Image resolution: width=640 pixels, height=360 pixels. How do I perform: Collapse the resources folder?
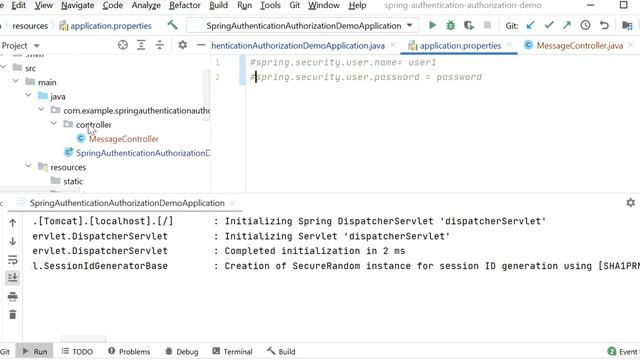point(29,166)
